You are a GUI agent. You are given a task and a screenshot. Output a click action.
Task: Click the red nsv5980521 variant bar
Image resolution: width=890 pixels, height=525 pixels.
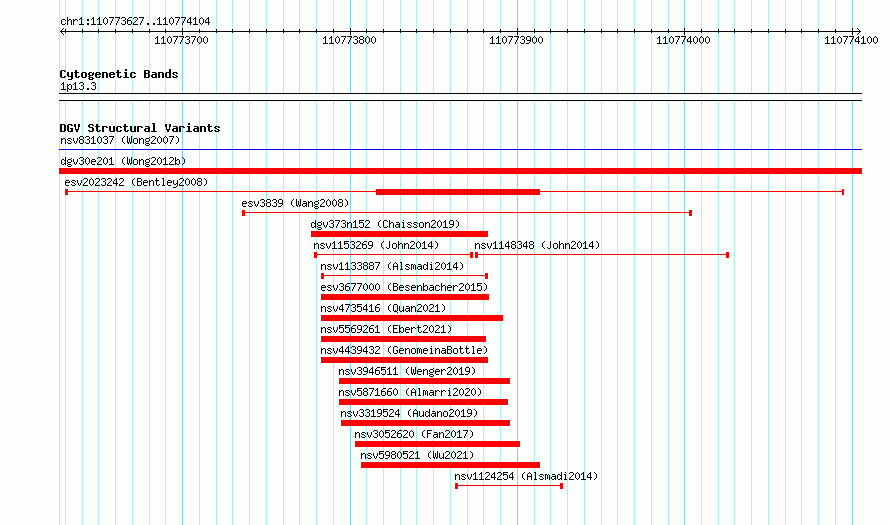pyautogui.click(x=450, y=465)
